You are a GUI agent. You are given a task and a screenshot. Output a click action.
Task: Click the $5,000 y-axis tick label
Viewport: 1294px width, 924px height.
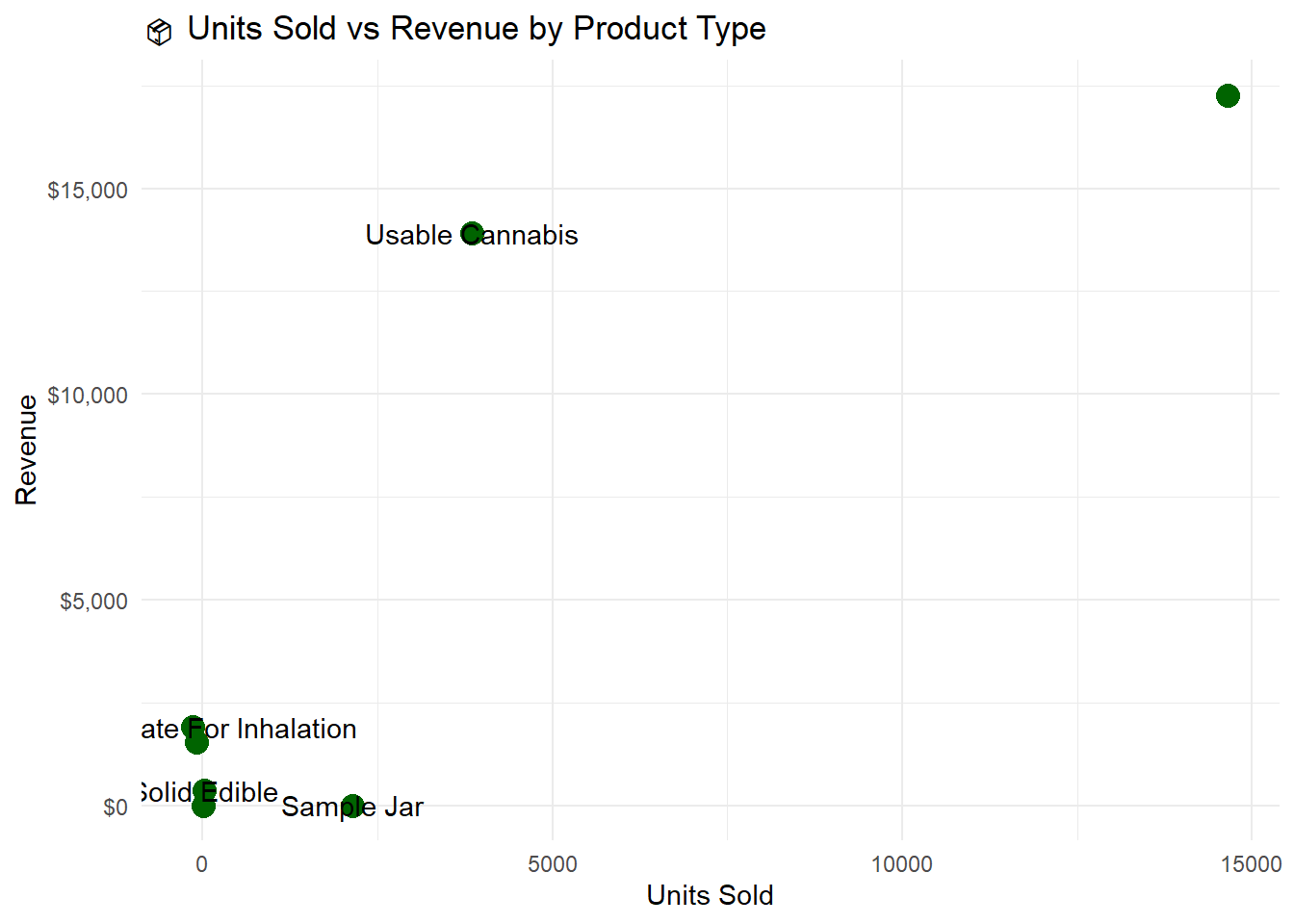pyautogui.click(x=93, y=602)
